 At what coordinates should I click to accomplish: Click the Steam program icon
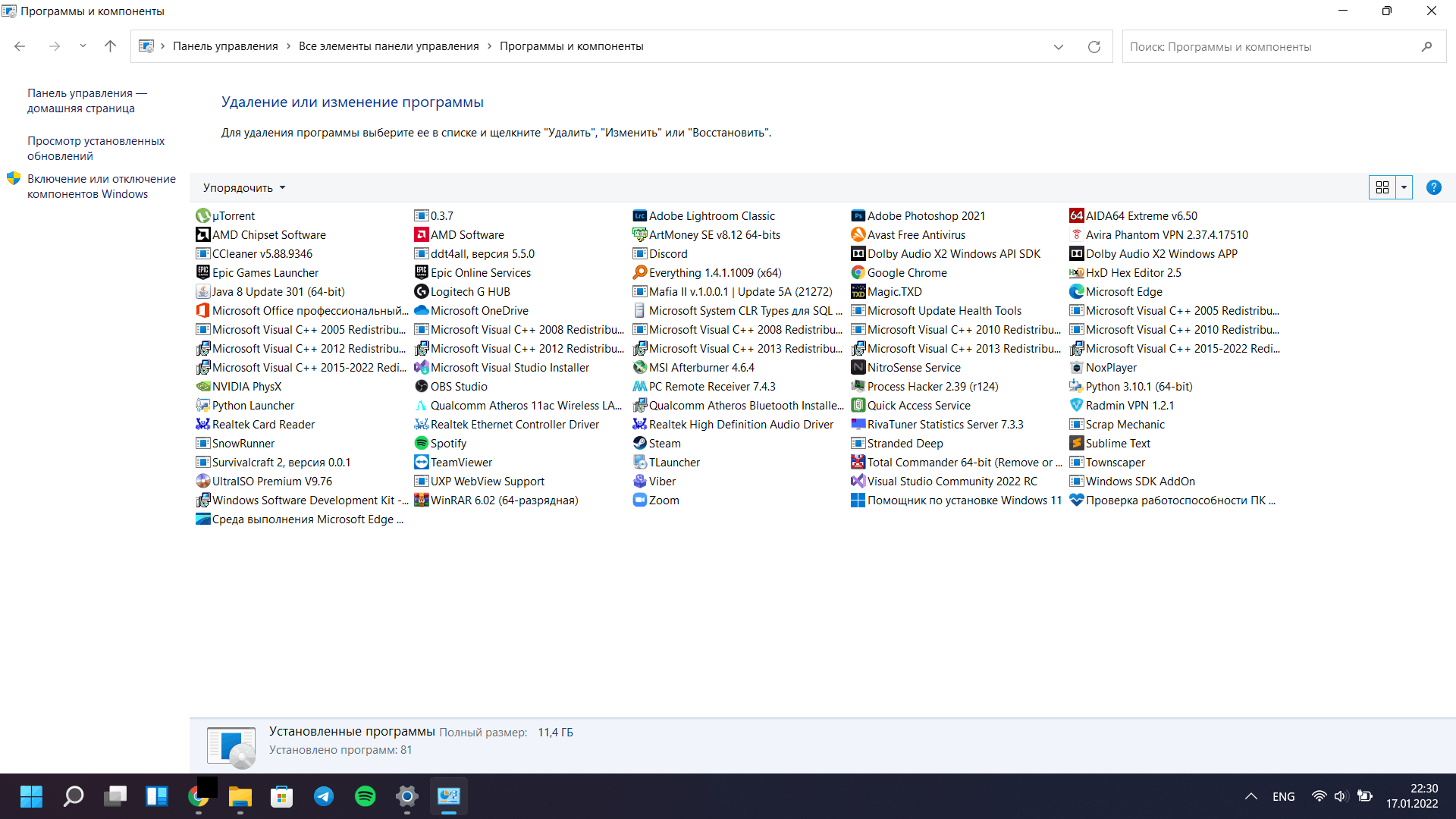click(639, 444)
